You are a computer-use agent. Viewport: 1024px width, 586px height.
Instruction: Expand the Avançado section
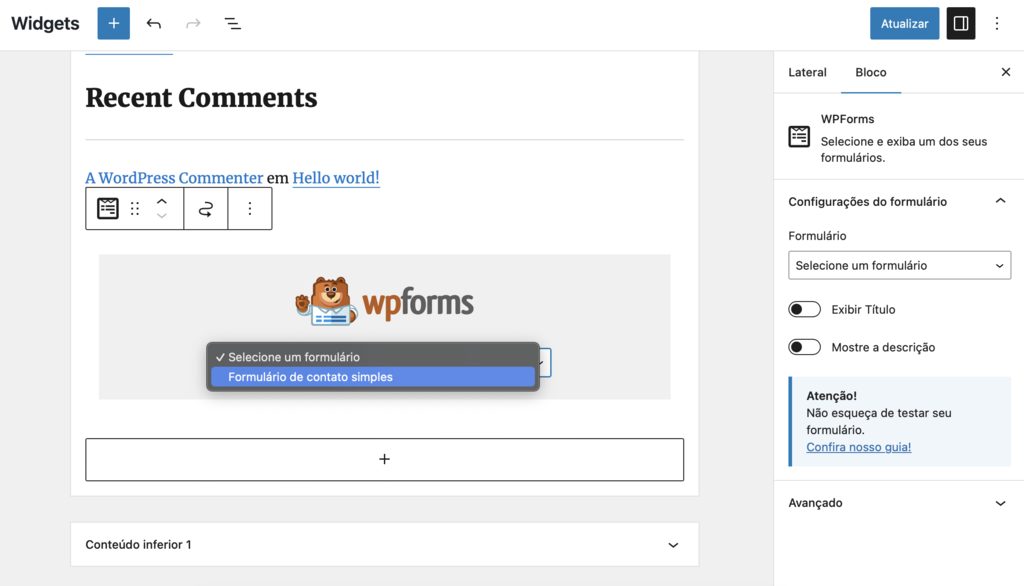(1000, 503)
